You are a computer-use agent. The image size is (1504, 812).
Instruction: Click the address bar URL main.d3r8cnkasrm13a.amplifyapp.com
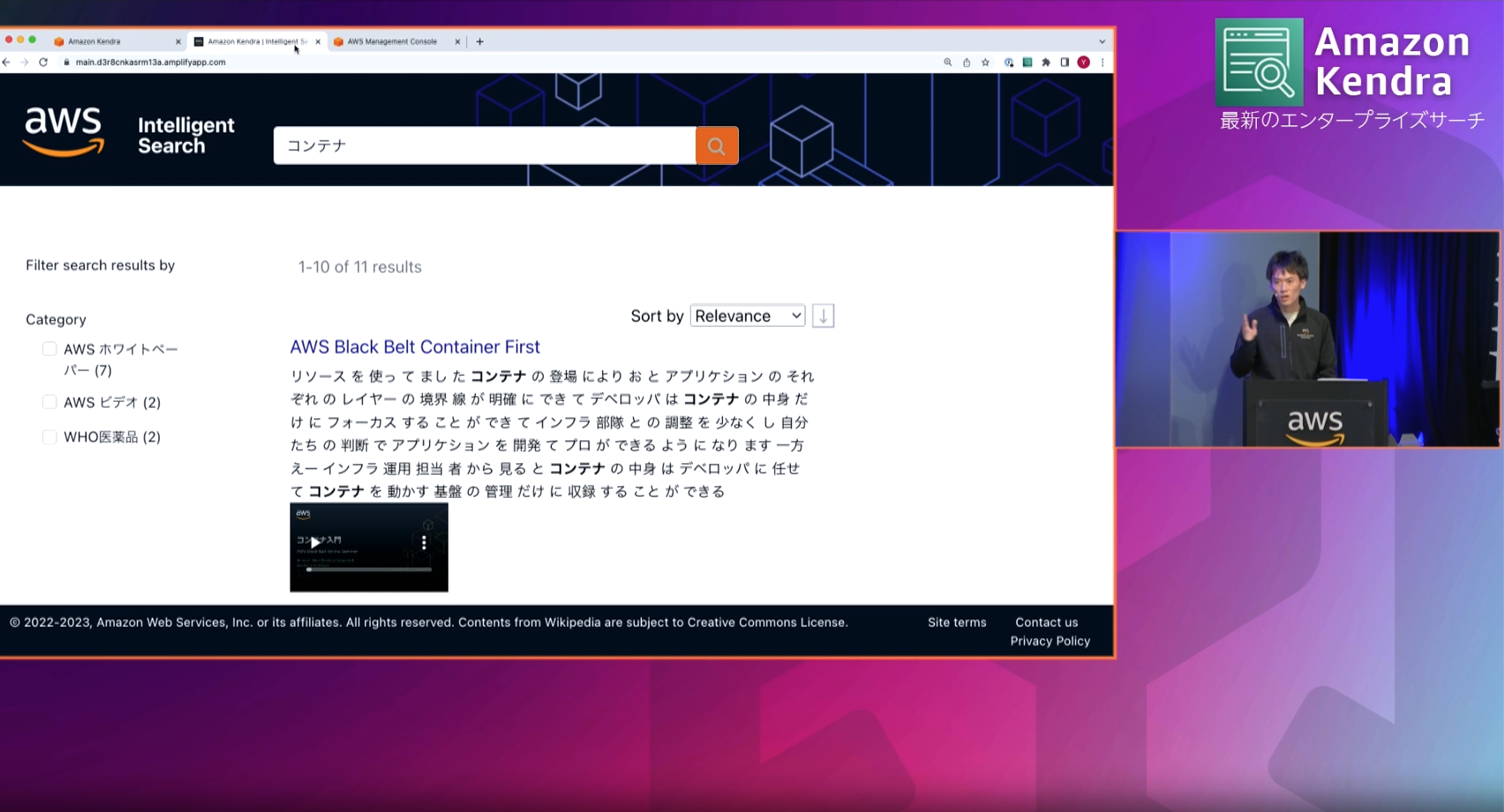point(151,63)
